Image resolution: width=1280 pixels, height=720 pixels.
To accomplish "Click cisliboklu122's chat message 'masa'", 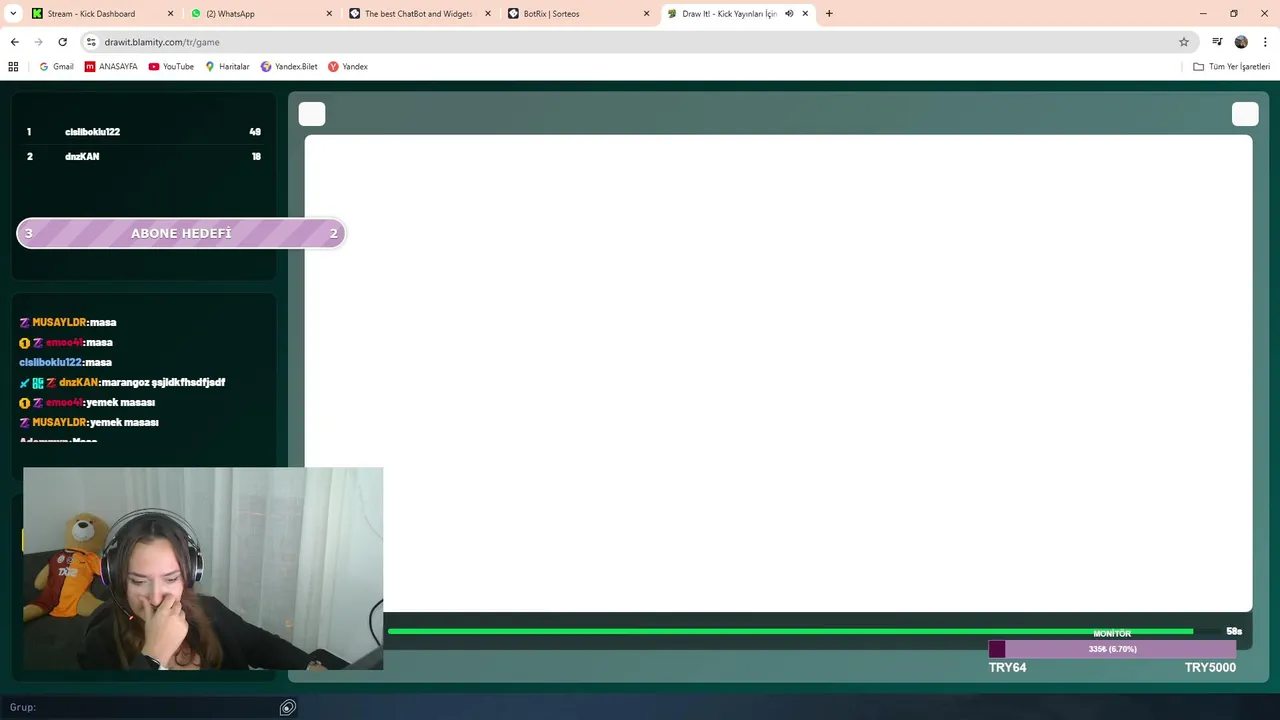I will point(66,363).
